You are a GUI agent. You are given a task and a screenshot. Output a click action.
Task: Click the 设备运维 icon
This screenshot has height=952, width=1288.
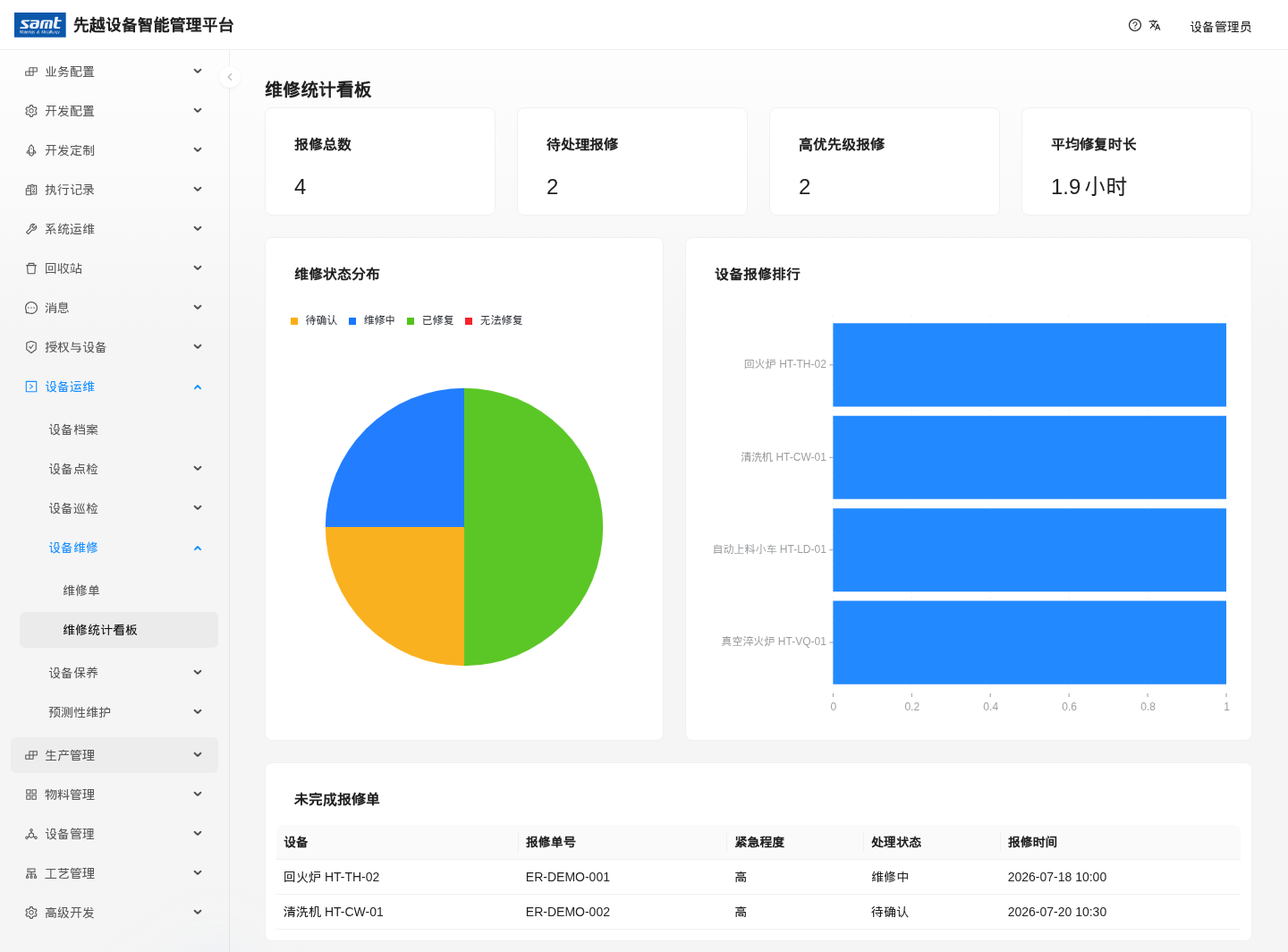[31, 387]
